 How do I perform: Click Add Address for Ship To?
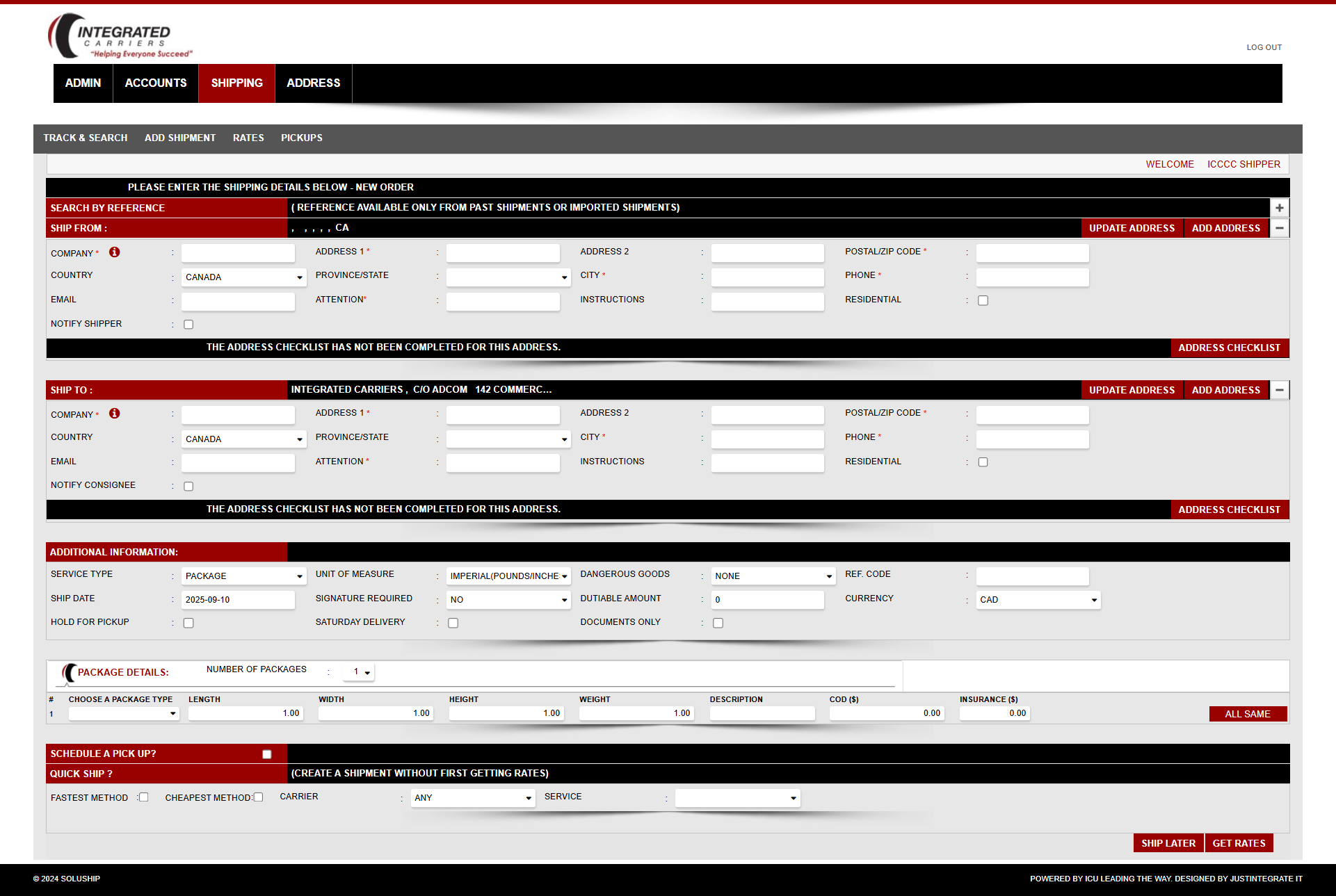[1226, 391]
